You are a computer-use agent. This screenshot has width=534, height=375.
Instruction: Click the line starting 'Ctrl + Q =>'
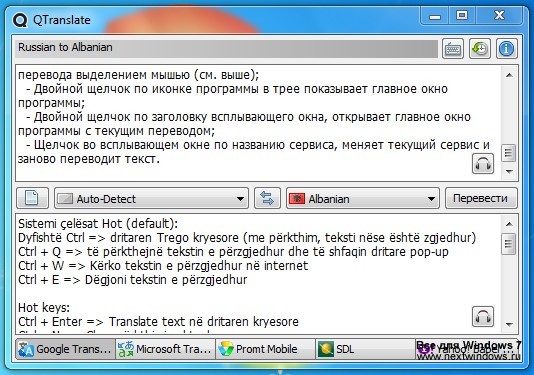[233, 252]
